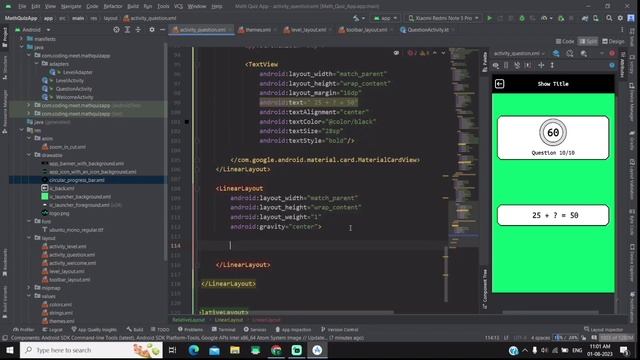640x360 pixels.
Task: Click Android Studio taskbar icon
Action: [x=317, y=350]
